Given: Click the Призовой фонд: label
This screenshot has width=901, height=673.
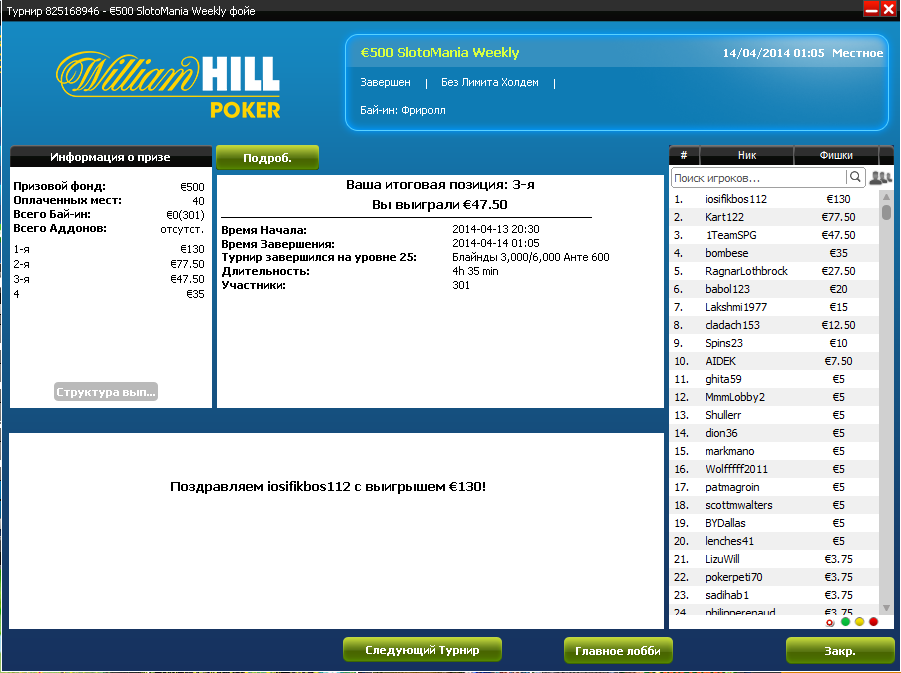Looking at the screenshot, I should [x=60, y=186].
